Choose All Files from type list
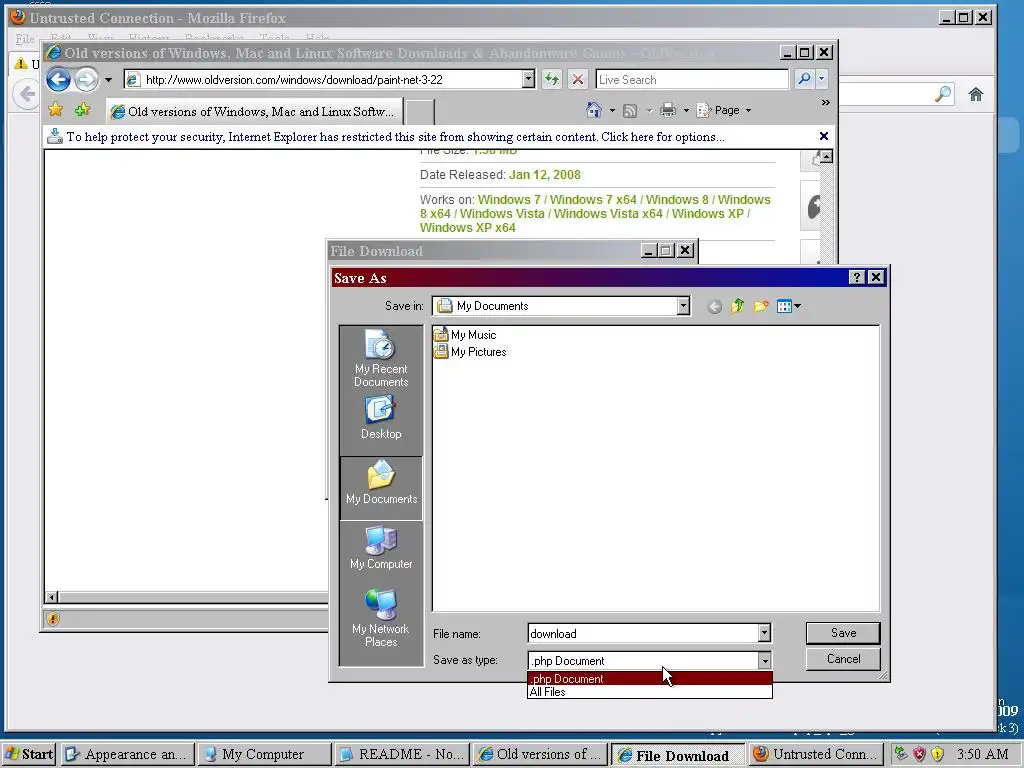 click(x=650, y=692)
